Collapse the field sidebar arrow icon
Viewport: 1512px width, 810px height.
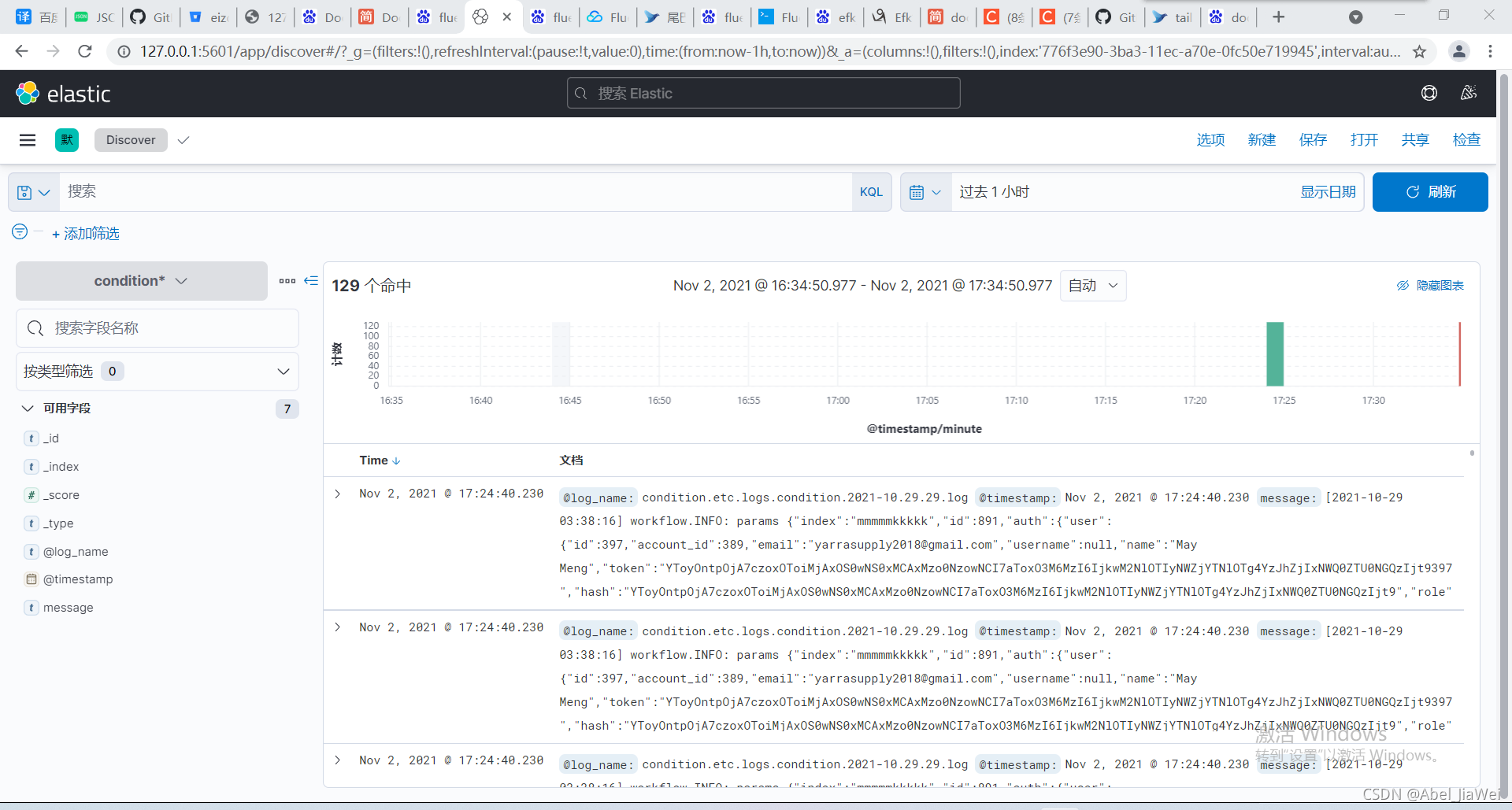click(x=311, y=281)
